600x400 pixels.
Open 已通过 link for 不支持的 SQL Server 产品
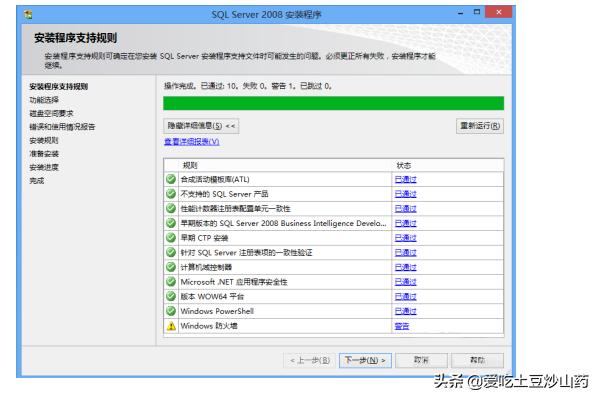406,194
